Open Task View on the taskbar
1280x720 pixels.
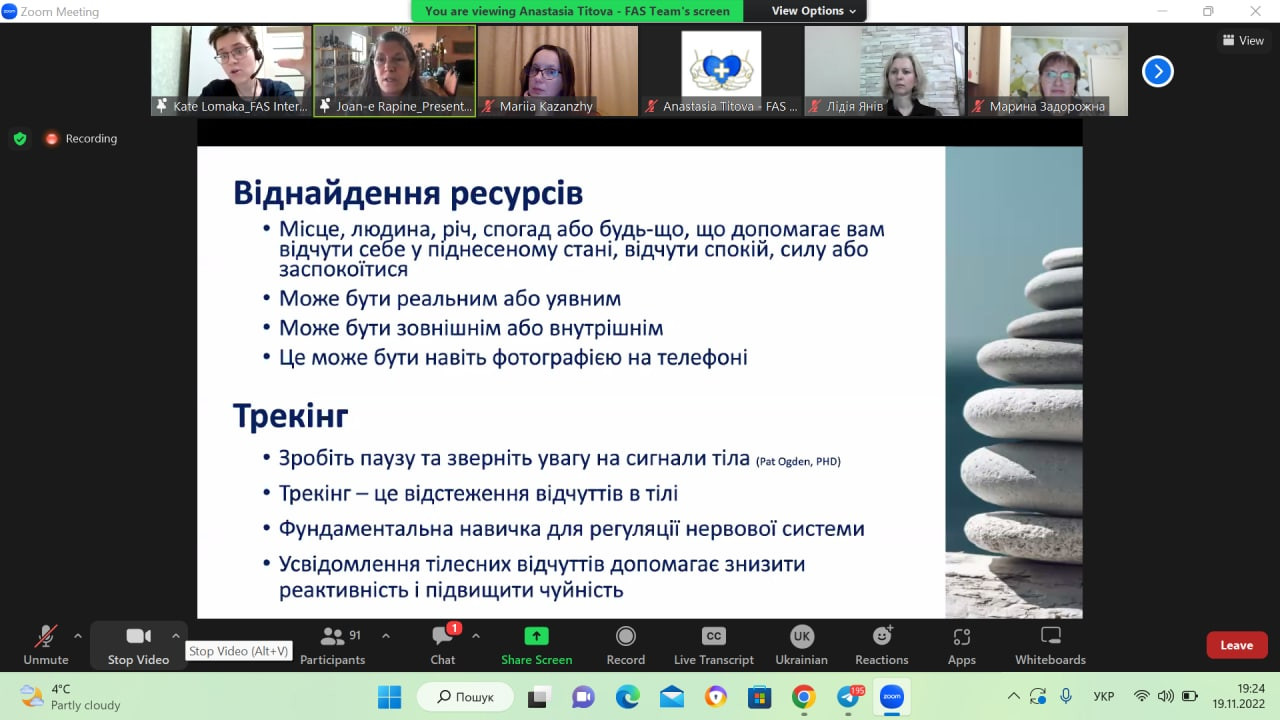pos(538,697)
